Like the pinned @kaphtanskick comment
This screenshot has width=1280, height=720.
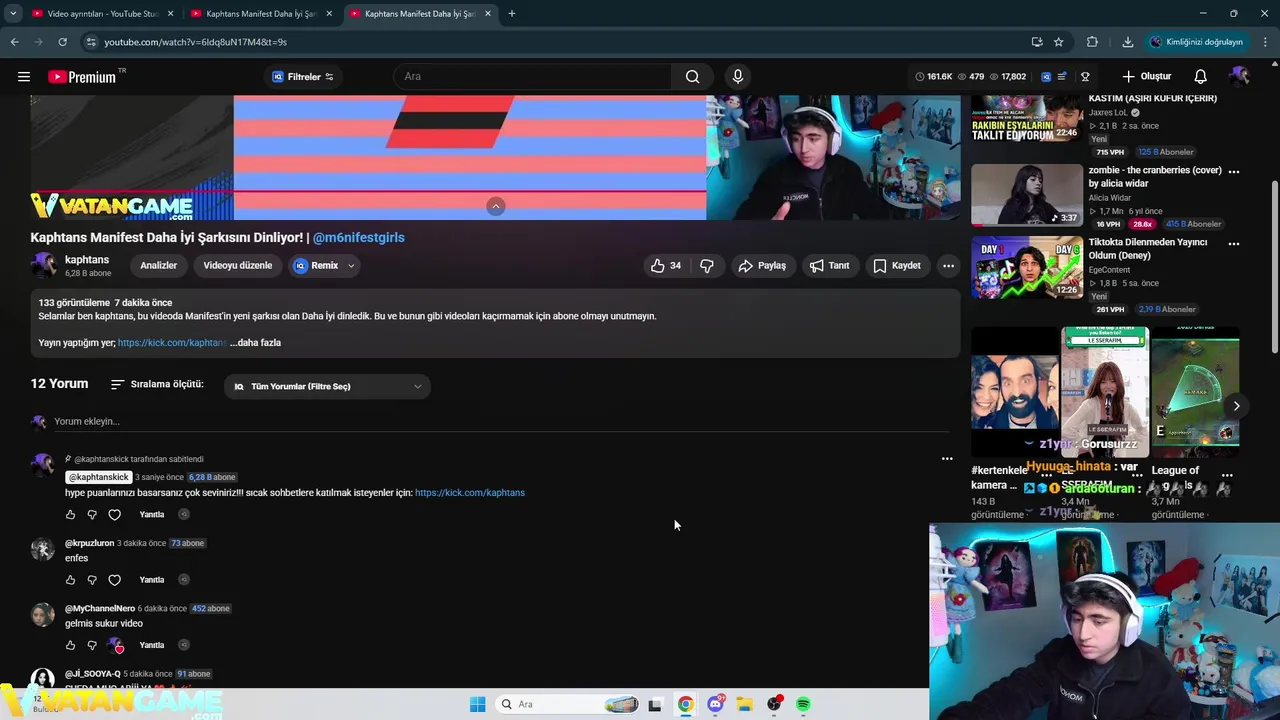pos(70,515)
